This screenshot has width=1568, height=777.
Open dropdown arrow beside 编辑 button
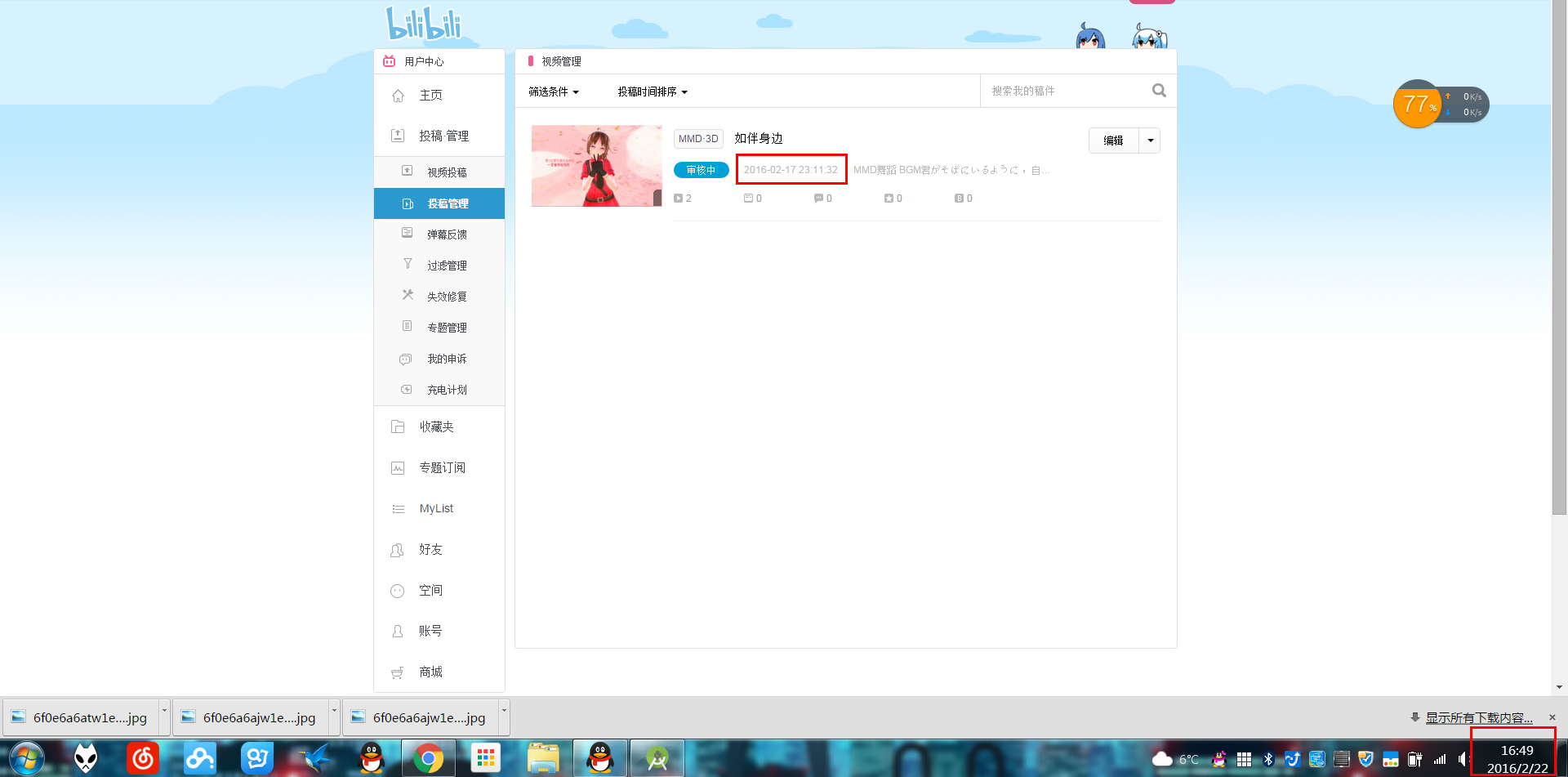pyautogui.click(x=1150, y=141)
